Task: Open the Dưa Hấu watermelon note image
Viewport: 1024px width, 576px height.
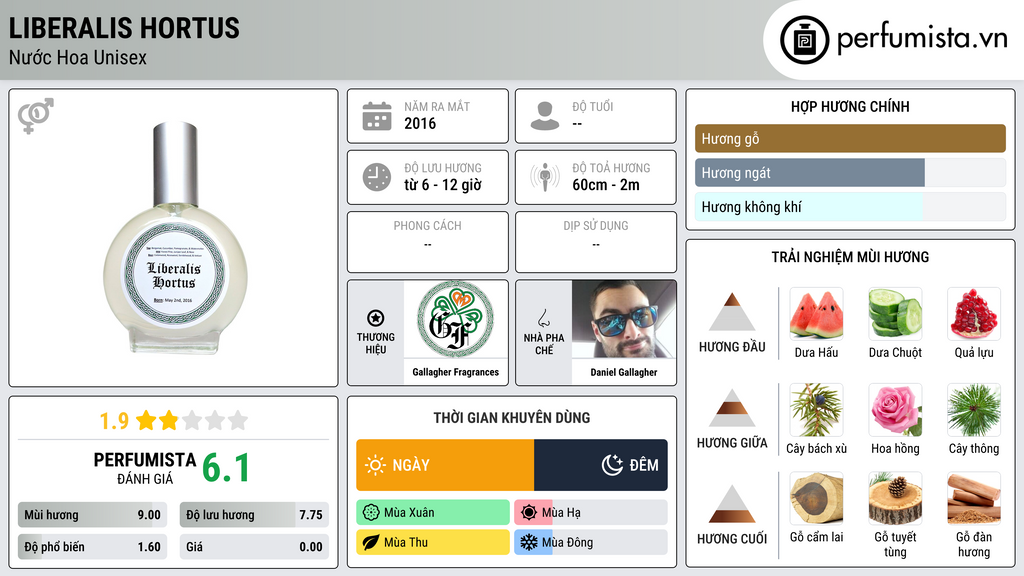Action: pyautogui.click(x=816, y=314)
